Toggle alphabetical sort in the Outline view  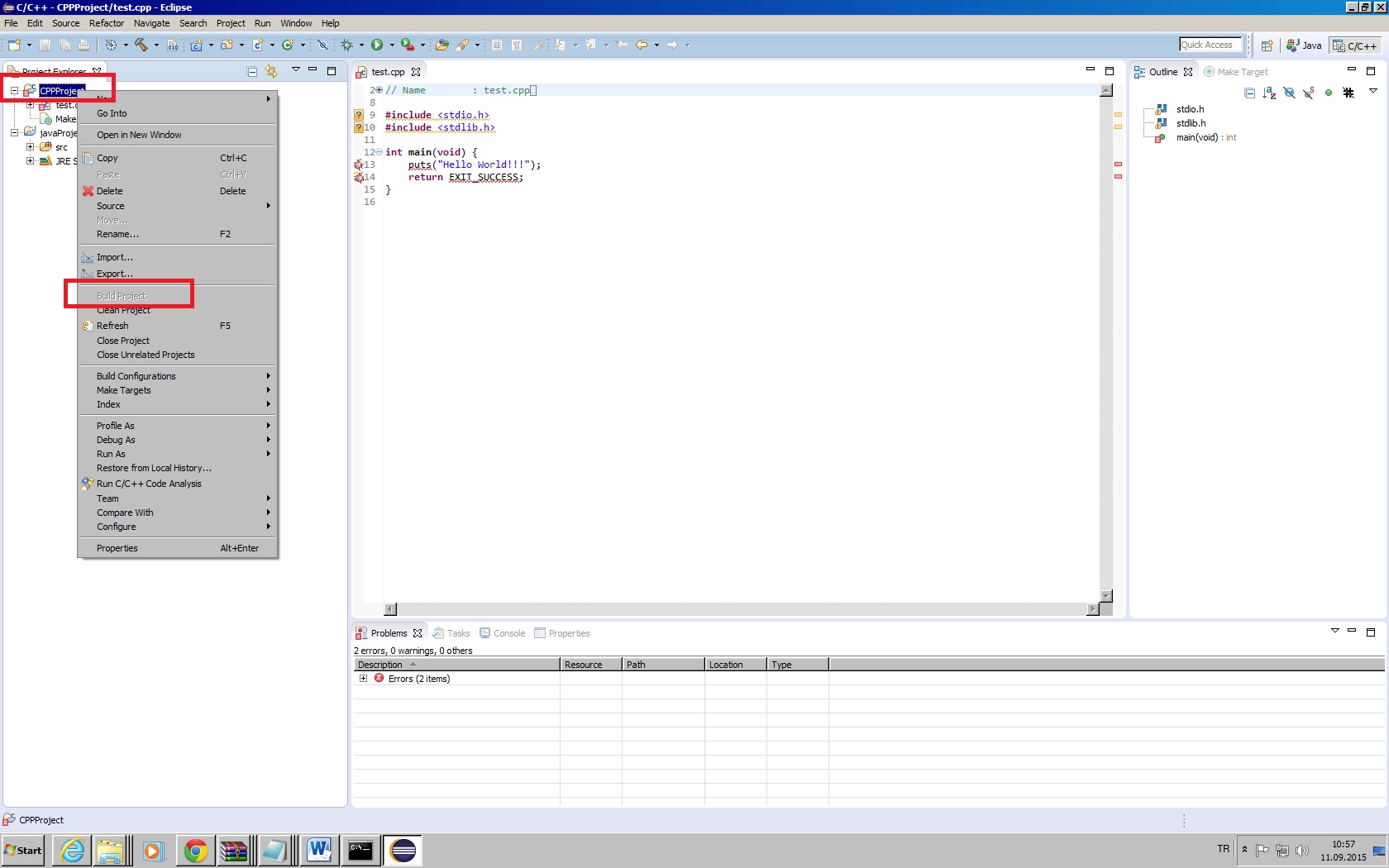coord(1270,93)
